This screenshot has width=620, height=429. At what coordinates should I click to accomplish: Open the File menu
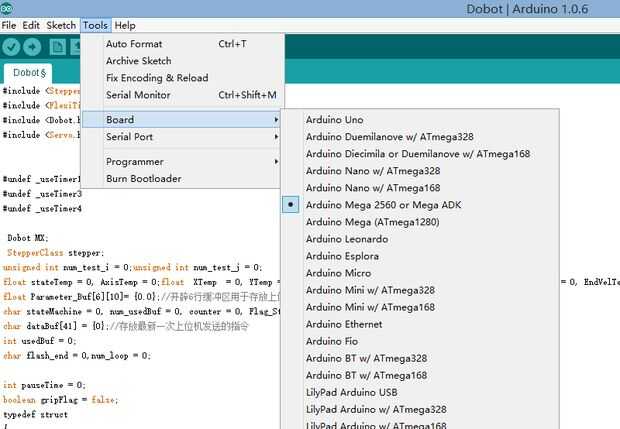tap(9, 25)
